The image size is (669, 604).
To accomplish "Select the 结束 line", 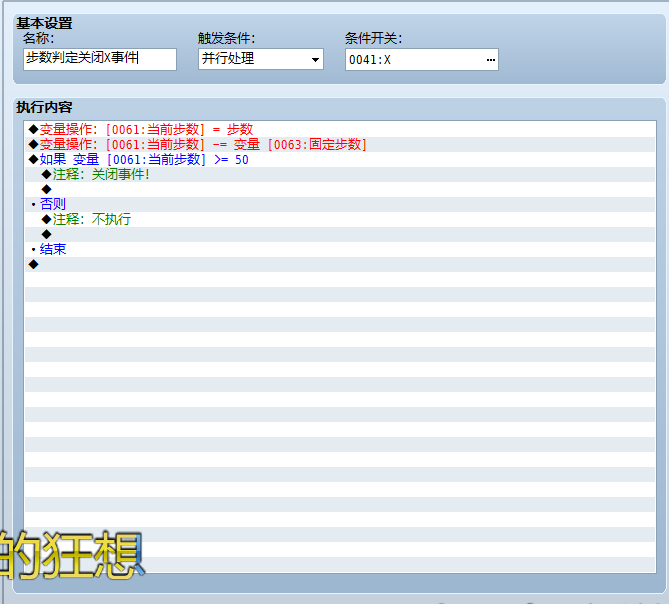I will [x=340, y=249].
